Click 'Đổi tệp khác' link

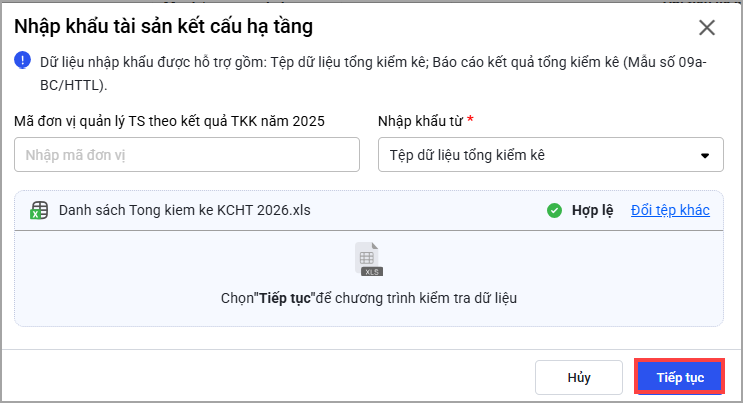pos(670,210)
